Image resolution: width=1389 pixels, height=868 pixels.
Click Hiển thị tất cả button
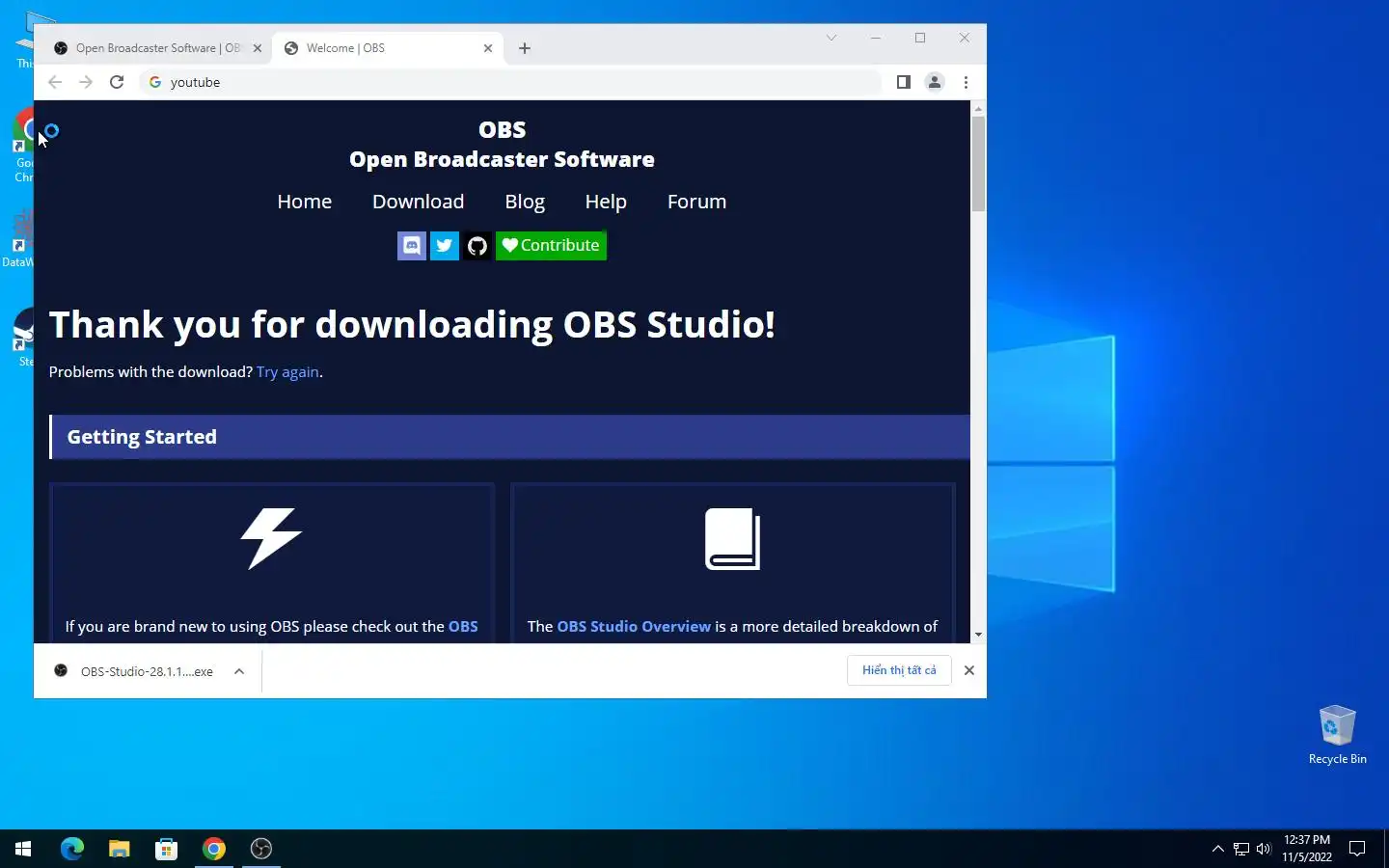click(x=899, y=670)
